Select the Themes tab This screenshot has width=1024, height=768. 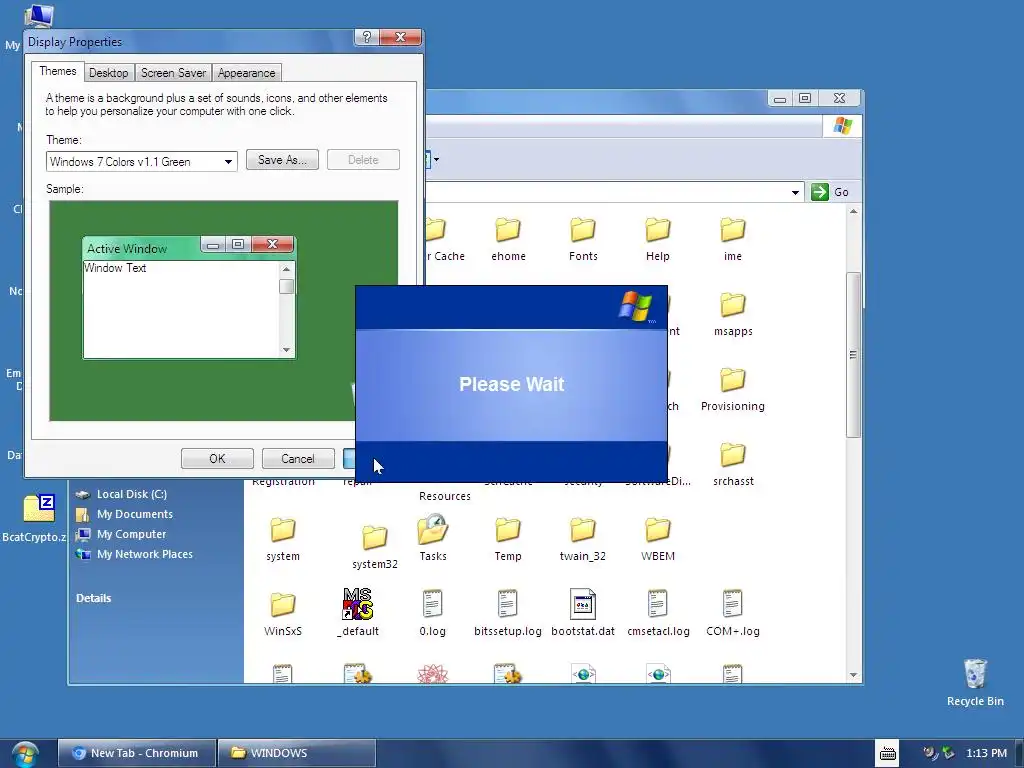pos(57,71)
